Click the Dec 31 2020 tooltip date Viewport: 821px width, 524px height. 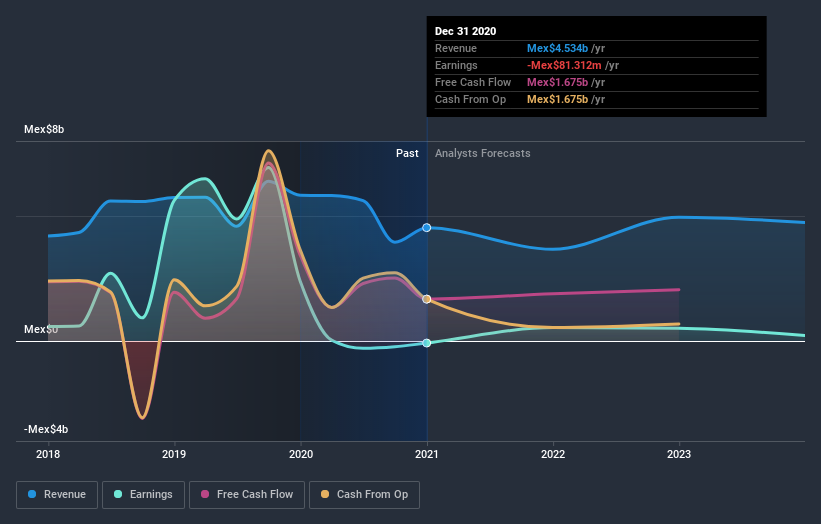[465, 31]
